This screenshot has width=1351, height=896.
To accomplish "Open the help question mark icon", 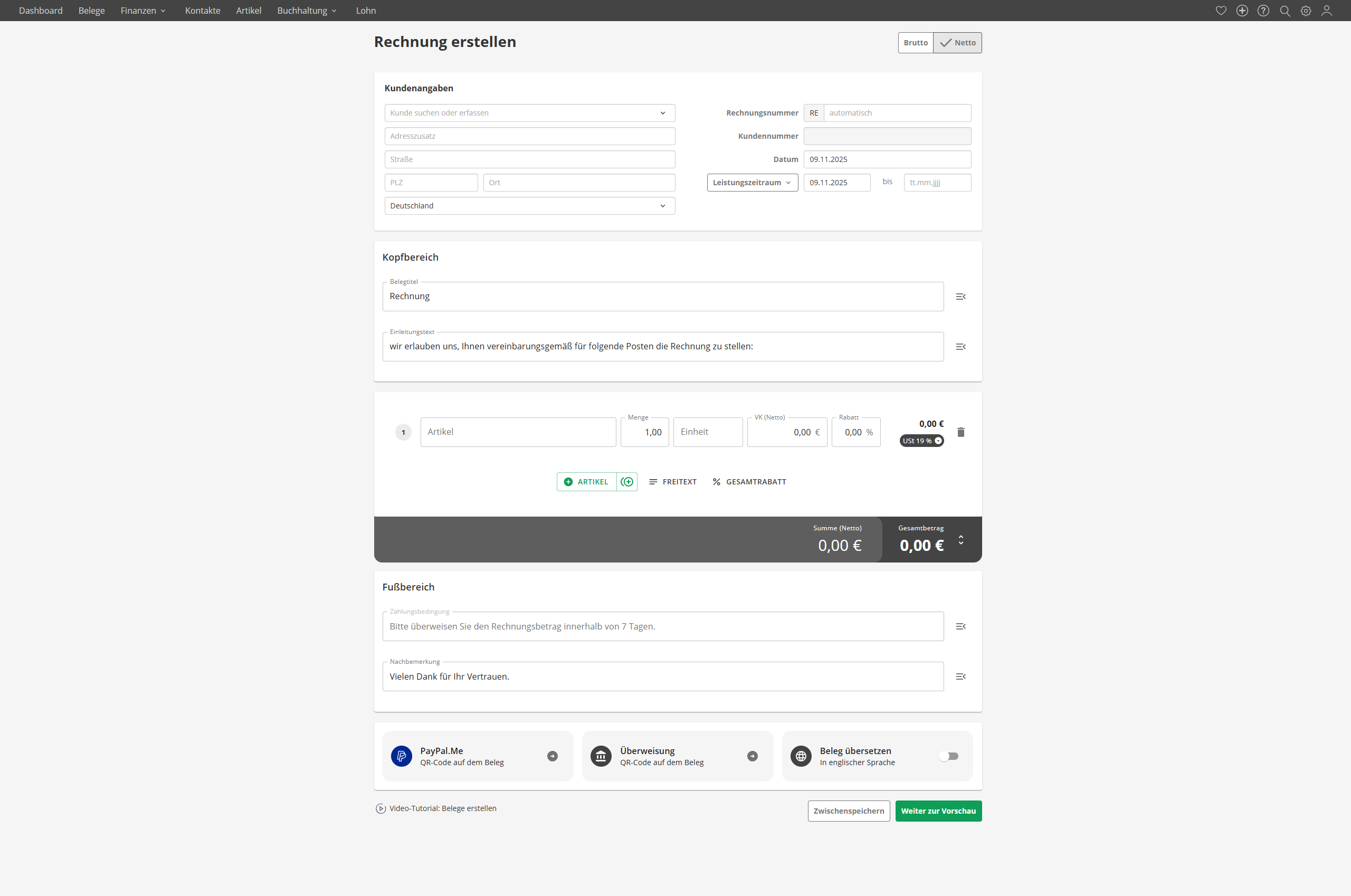I will point(1263,10).
